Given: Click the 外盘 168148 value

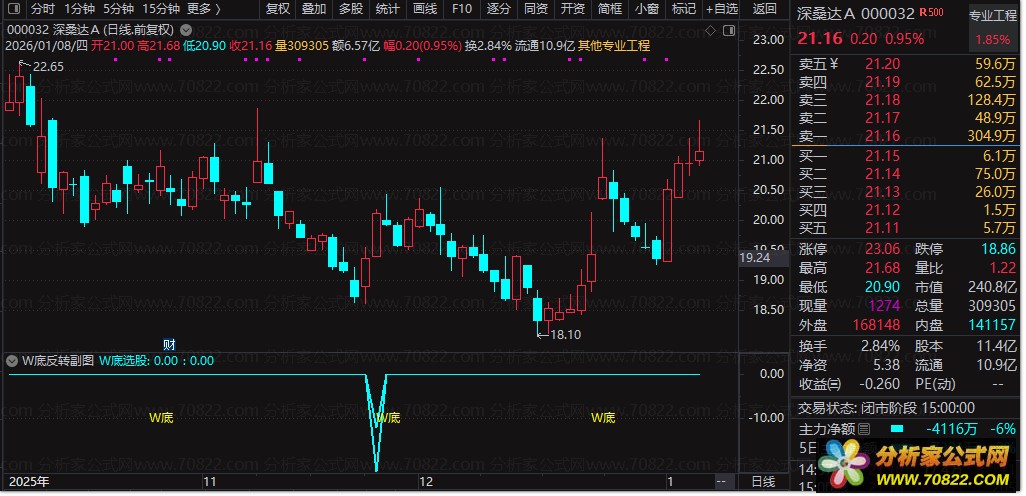Looking at the screenshot, I should pyautogui.click(x=877, y=325).
